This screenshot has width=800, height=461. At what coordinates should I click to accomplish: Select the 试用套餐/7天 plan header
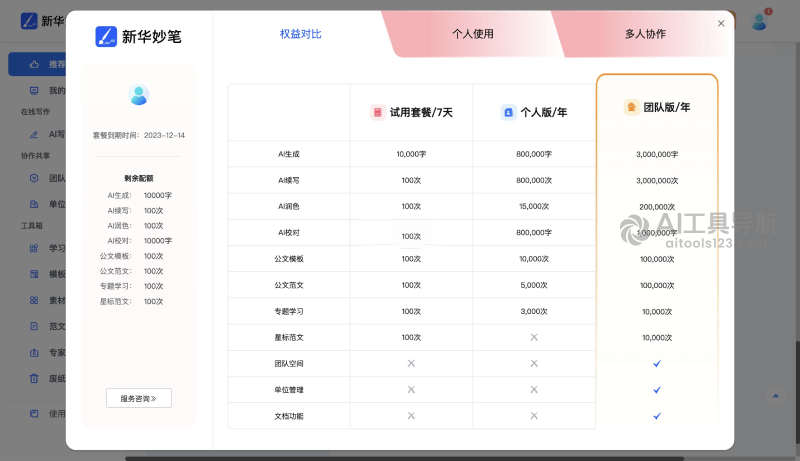point(411,112)
